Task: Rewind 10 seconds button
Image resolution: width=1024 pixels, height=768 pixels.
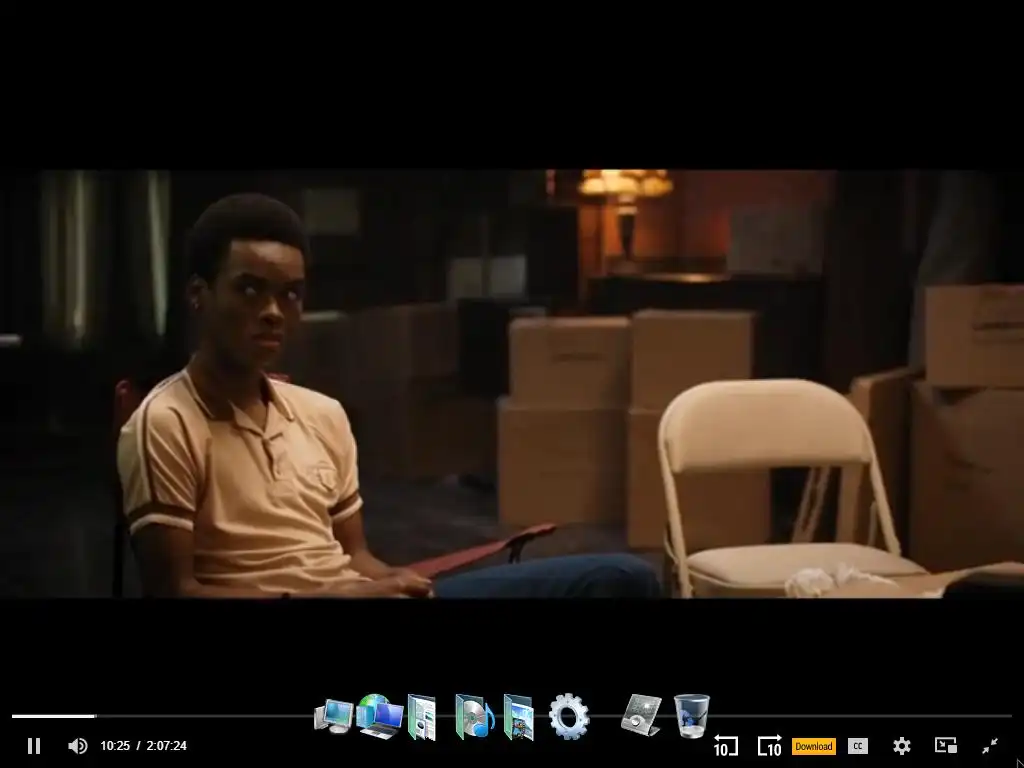Action: pos(726,746)
